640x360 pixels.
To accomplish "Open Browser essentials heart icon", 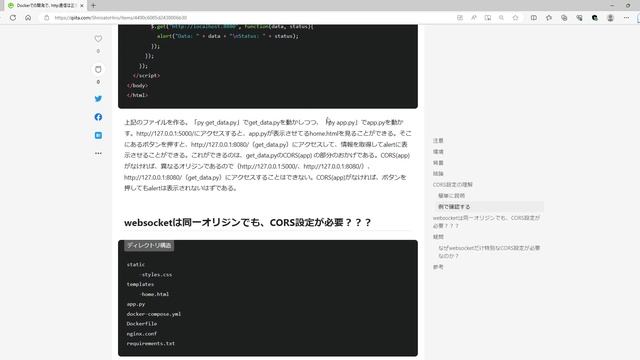I will [579, 18].
